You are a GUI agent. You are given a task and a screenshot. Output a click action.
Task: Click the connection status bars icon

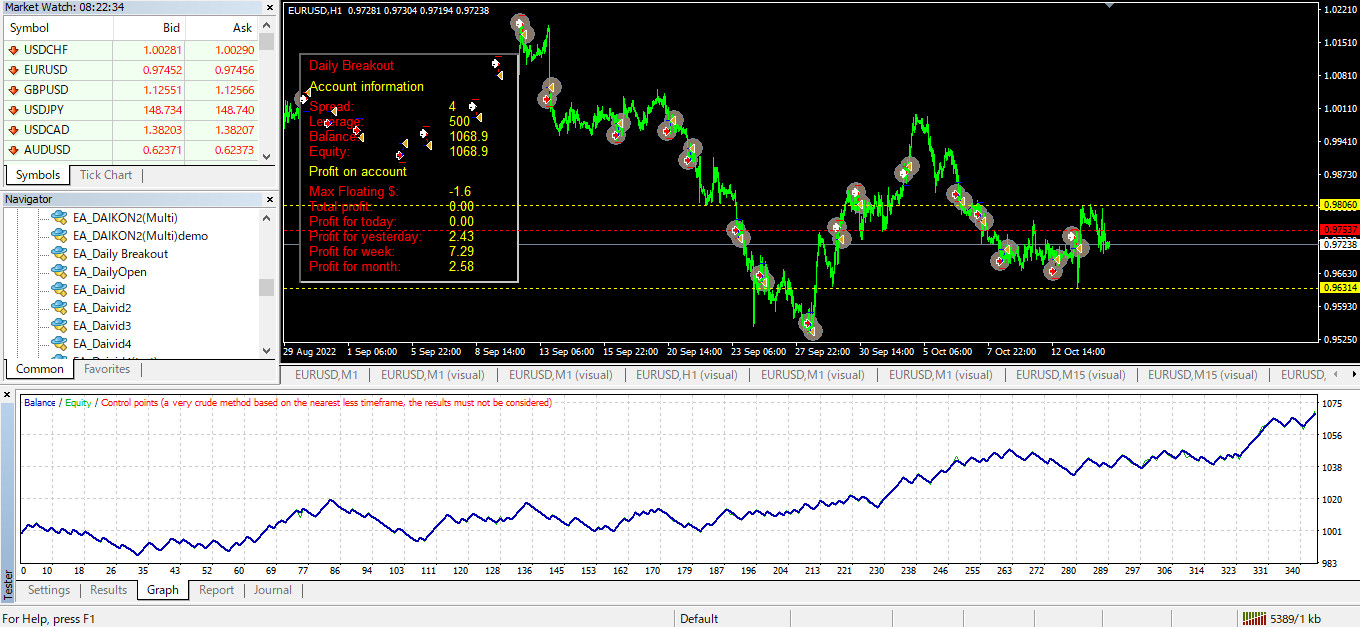coord(1252,619)
